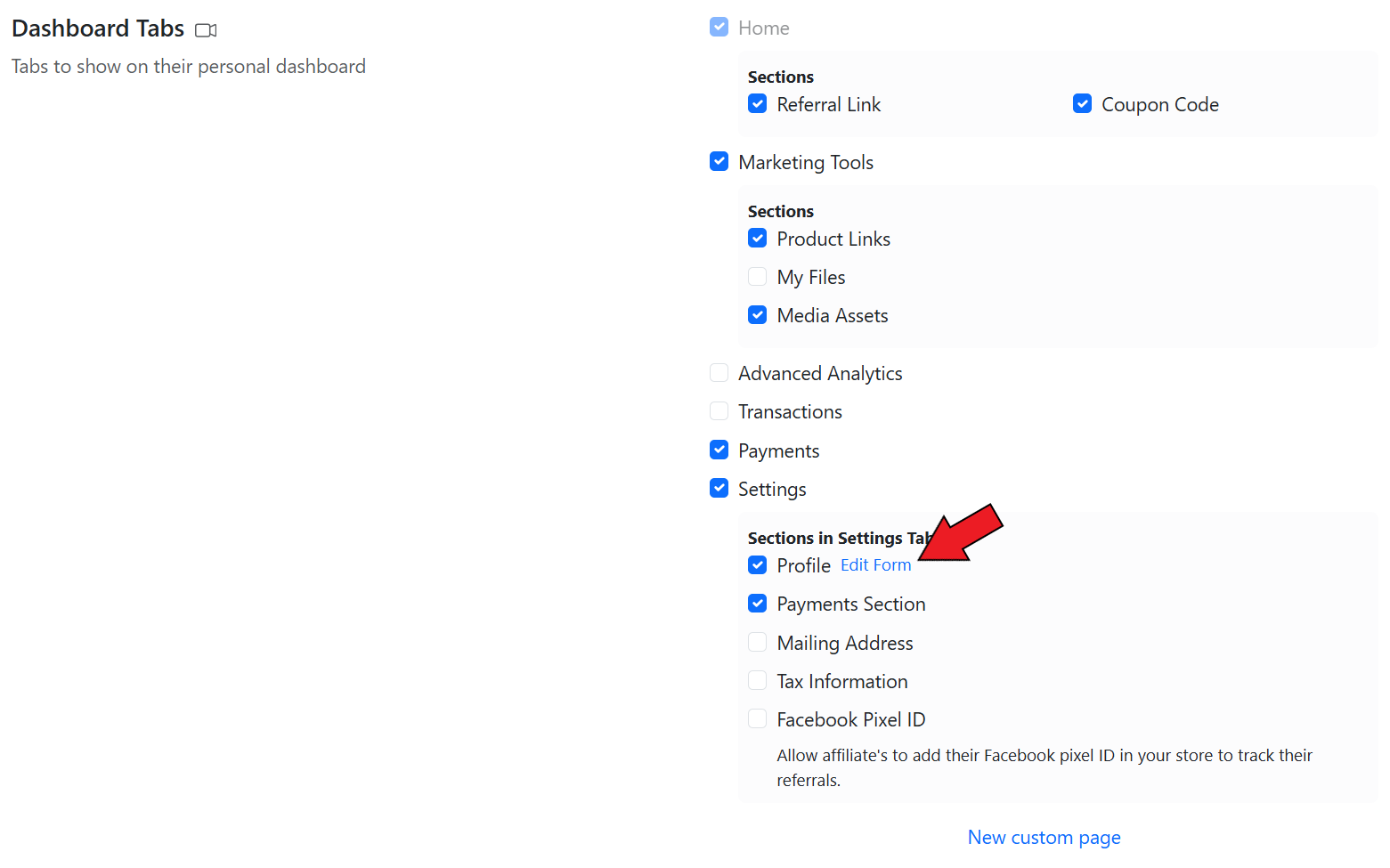Screen dimensions: 1390x868
Task: Click the disabled Home tab checkbox
Action: pyautogui.click(x=719, y=28)
